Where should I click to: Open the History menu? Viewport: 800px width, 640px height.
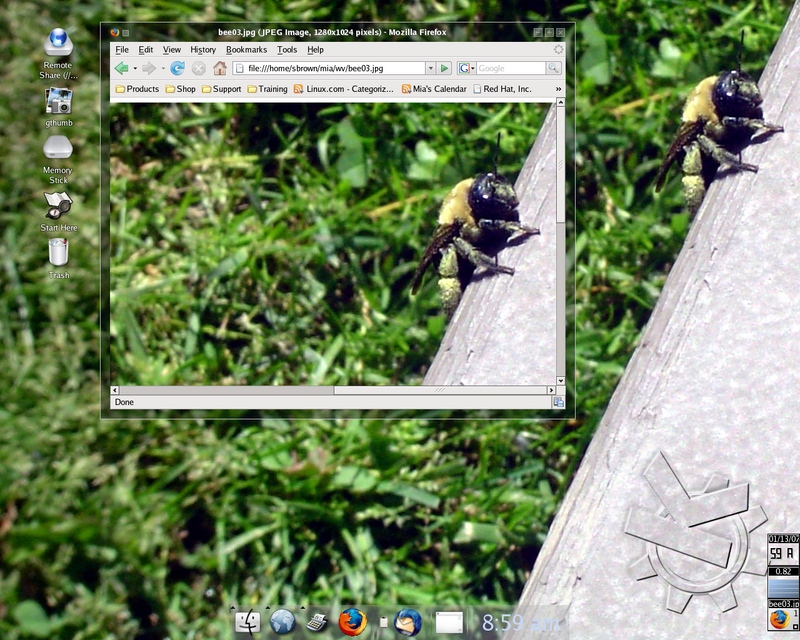(x=203, y=50)
